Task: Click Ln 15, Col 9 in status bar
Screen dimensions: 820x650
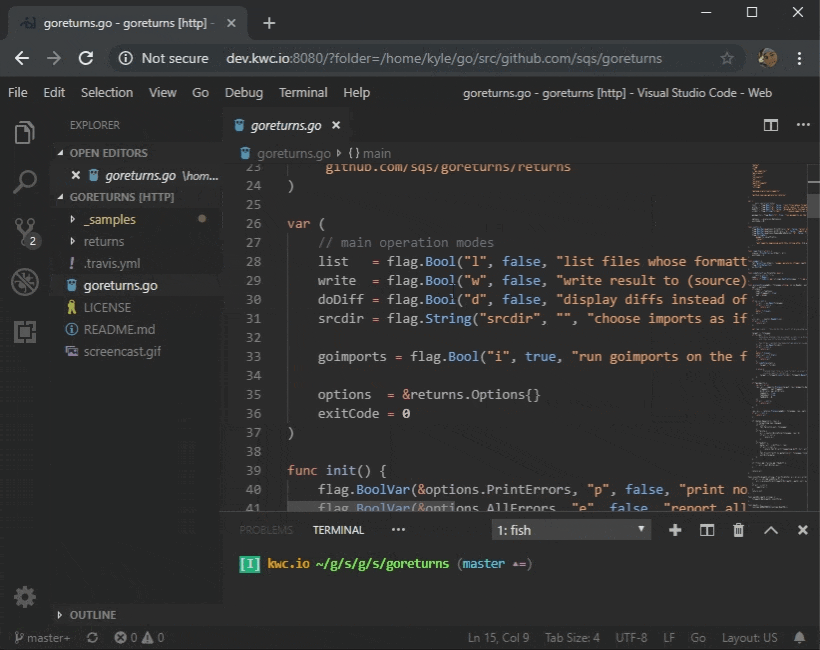Action: (x=498, y=637)
